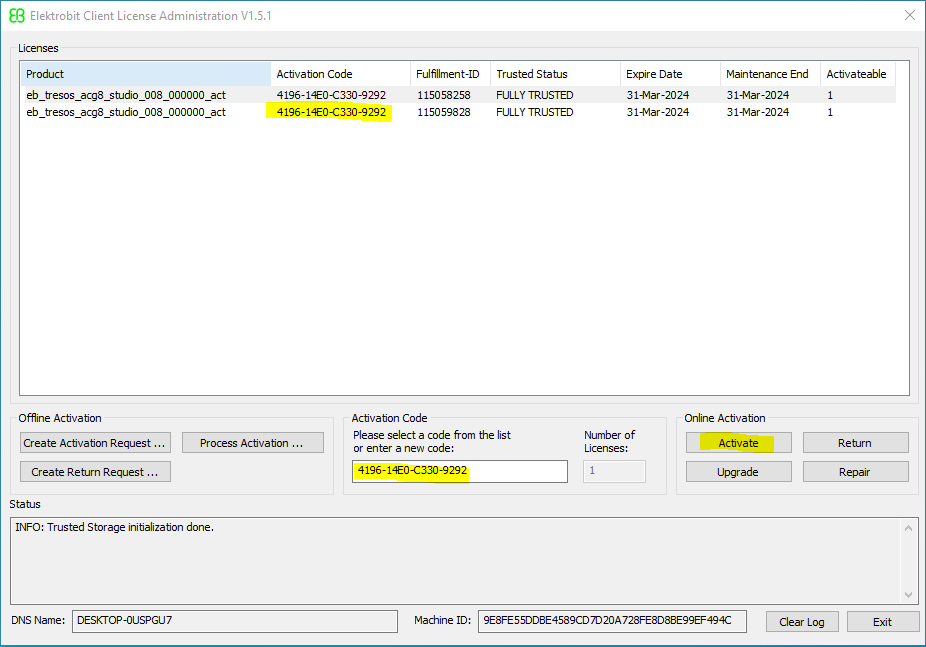Click the scrollbar down arrow in Status area
This screenshot has width=926, height=647.
click(x=909, y=592)
